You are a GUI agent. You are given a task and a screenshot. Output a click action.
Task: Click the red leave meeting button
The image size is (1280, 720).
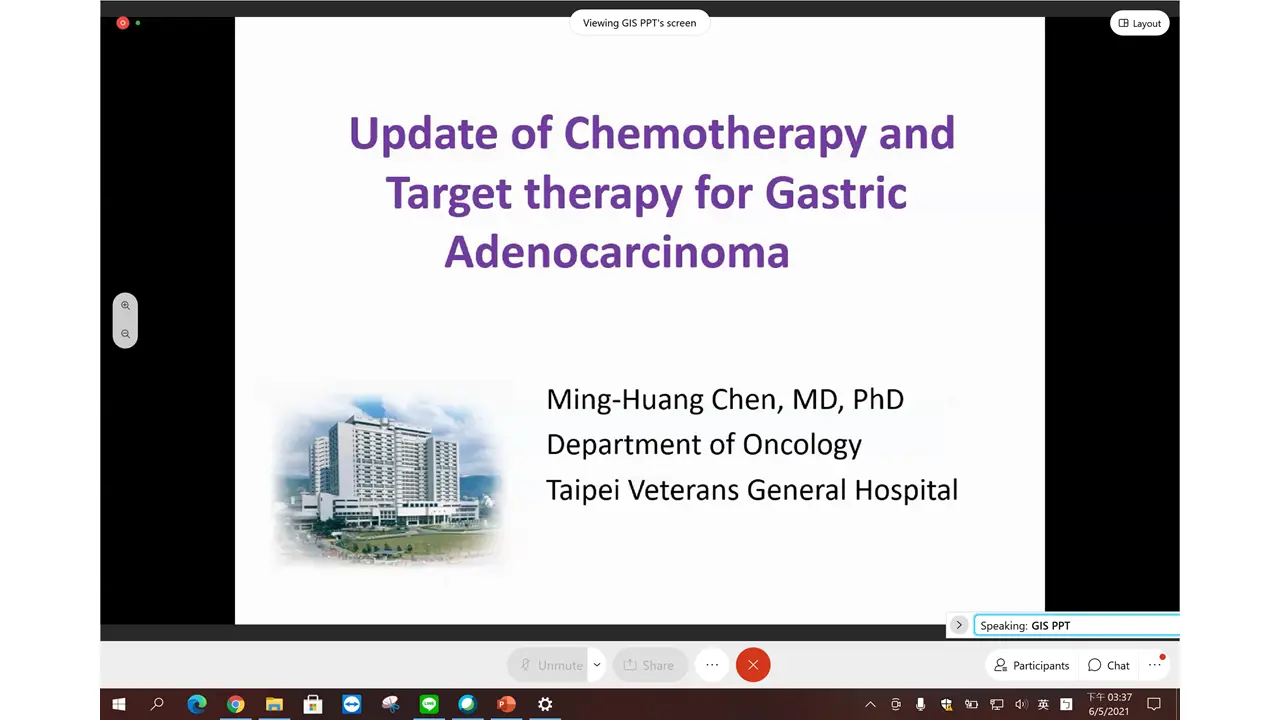(753, 665)
